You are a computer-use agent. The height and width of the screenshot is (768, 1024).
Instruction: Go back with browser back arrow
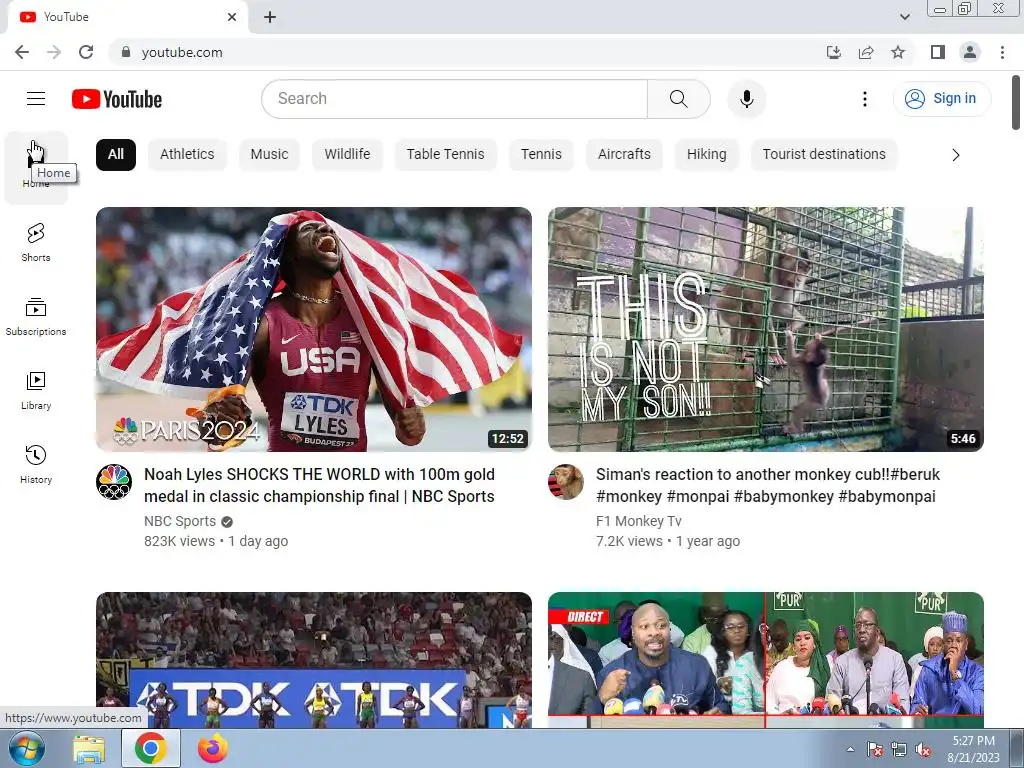click(x=22, y=52)
